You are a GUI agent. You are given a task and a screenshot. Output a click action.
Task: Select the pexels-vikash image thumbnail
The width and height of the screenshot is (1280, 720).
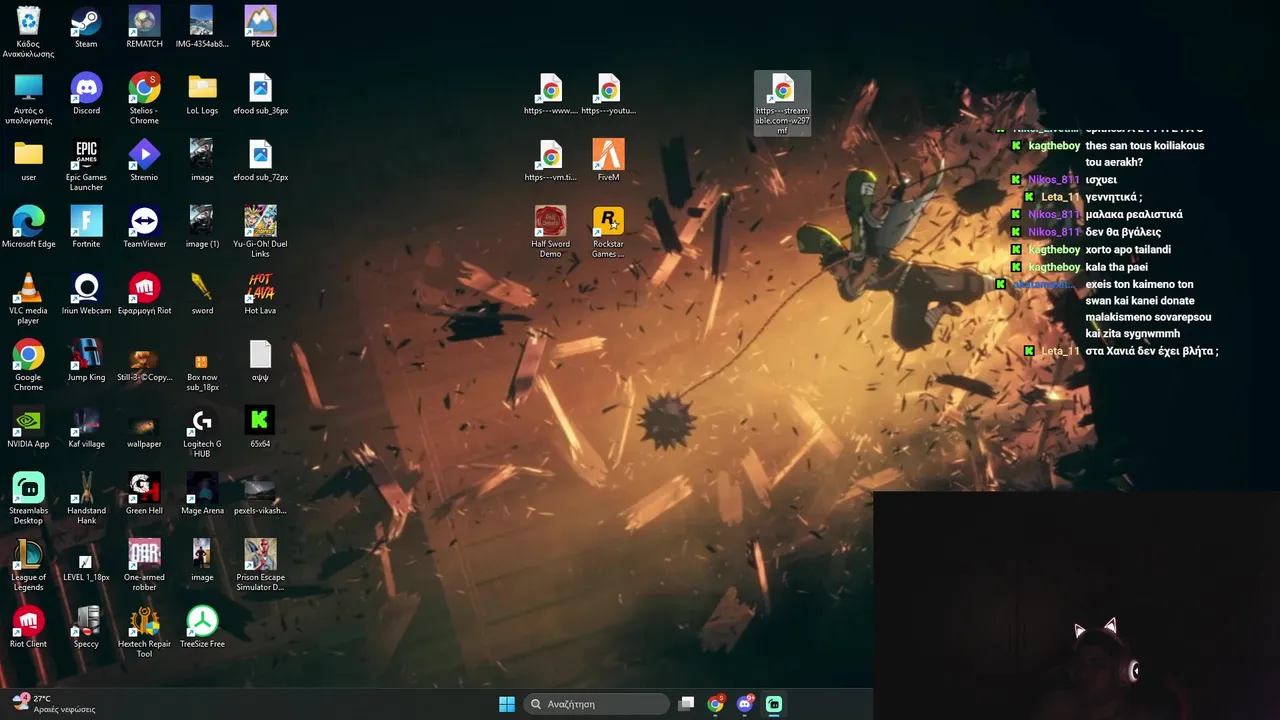(260, 495)
